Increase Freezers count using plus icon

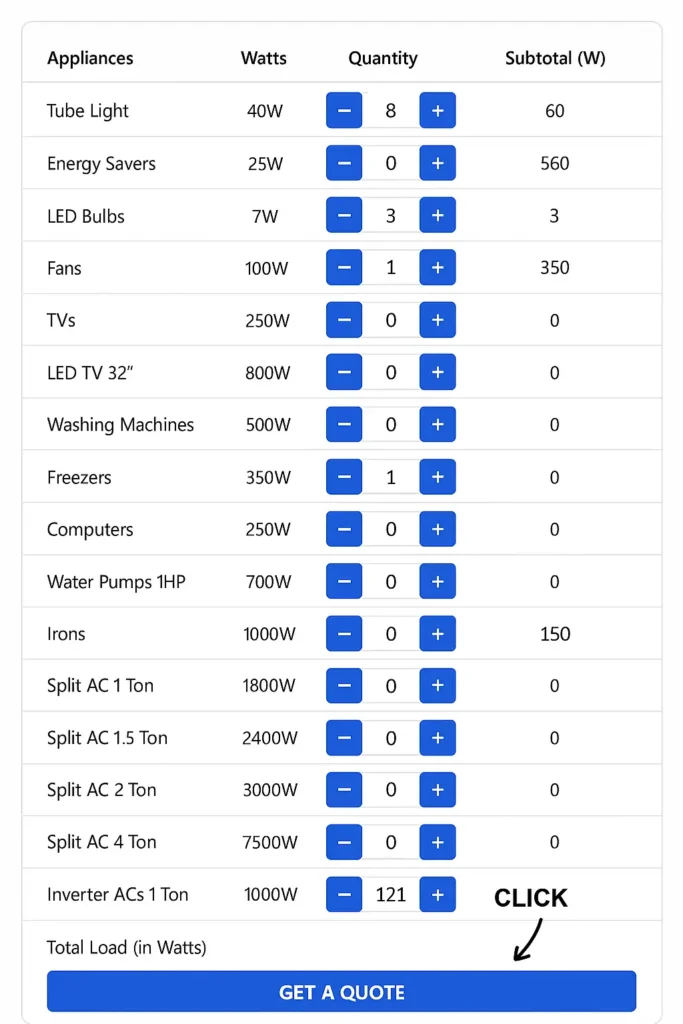[437, 477]
